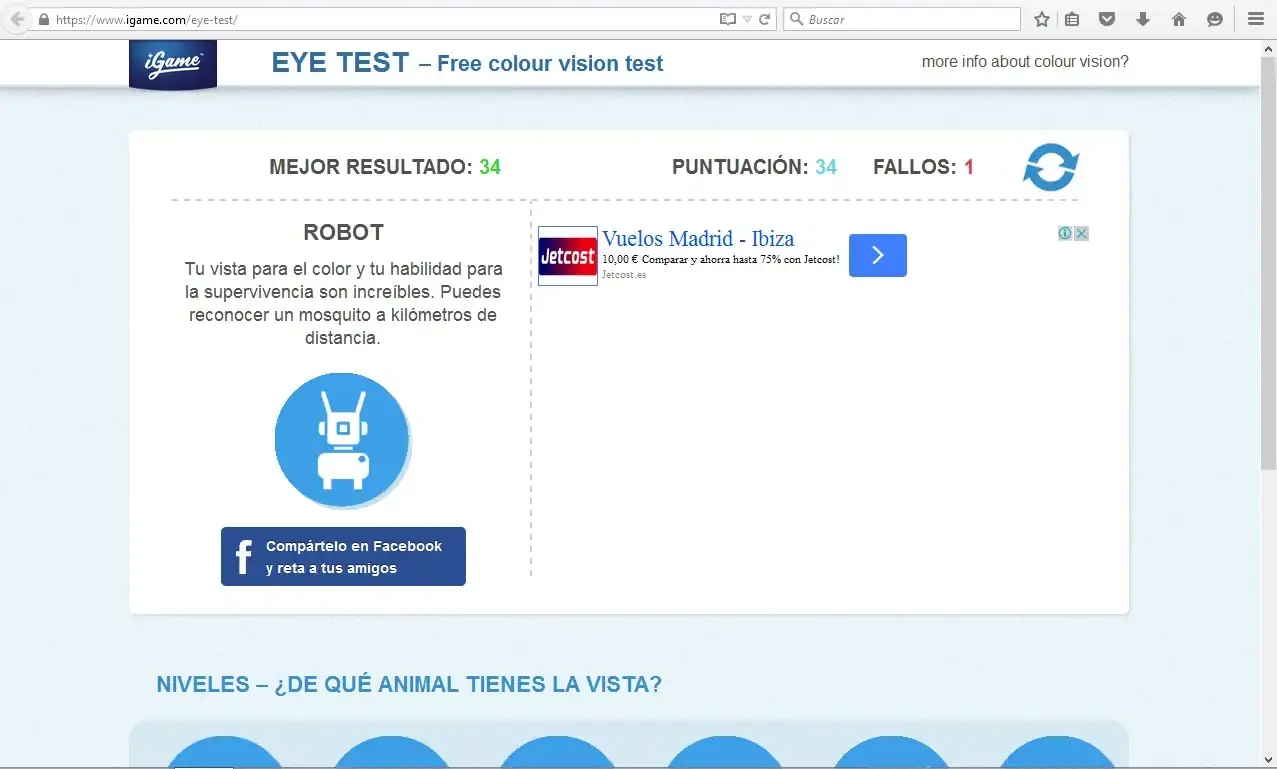Image resolution: width=1277 pixels, height=769 pixels.
Task: Expand the address bar history dropdown
Action: point(747,19)
